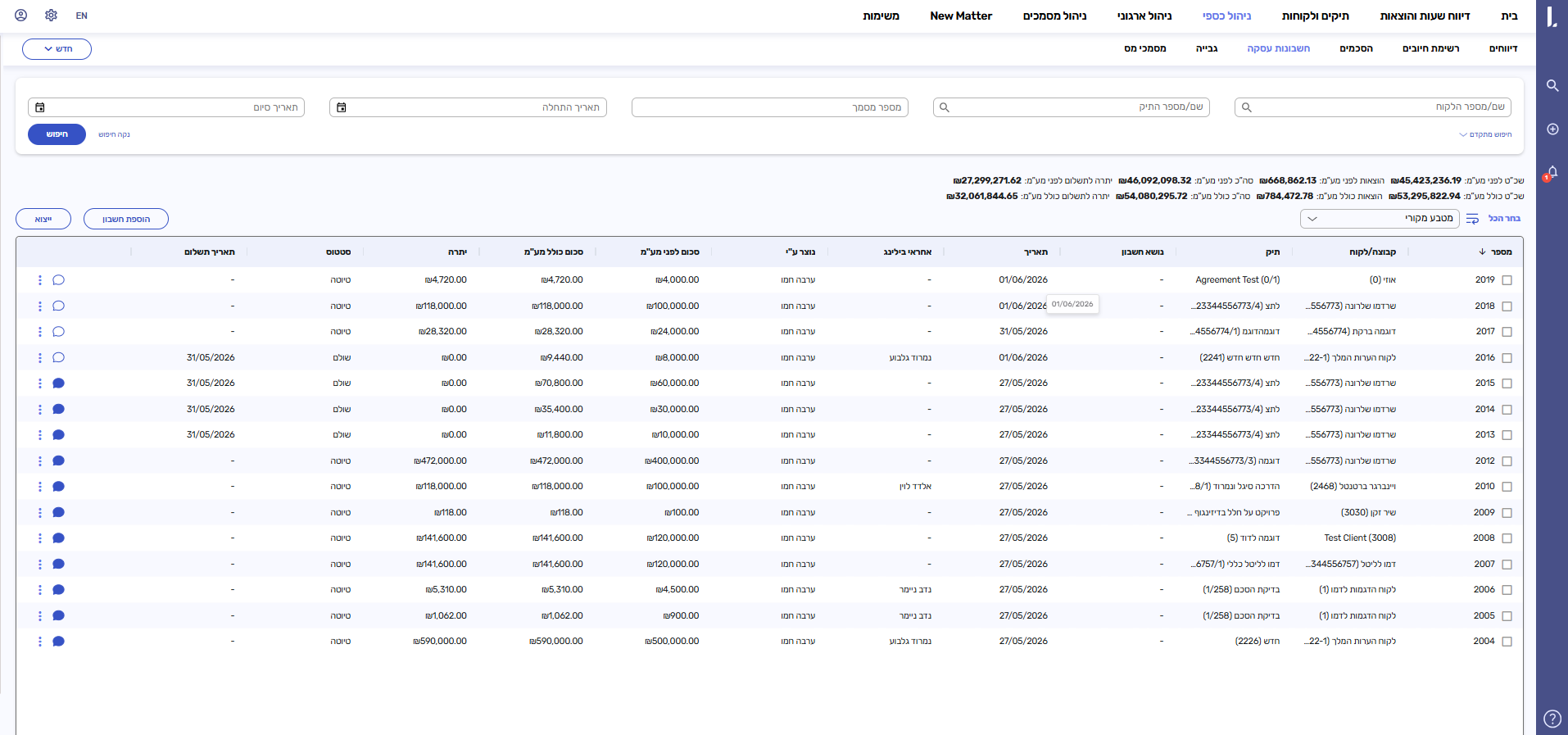Switch to חשבונות עסקה sub-tab
1568x735 pixels.
1278,48
